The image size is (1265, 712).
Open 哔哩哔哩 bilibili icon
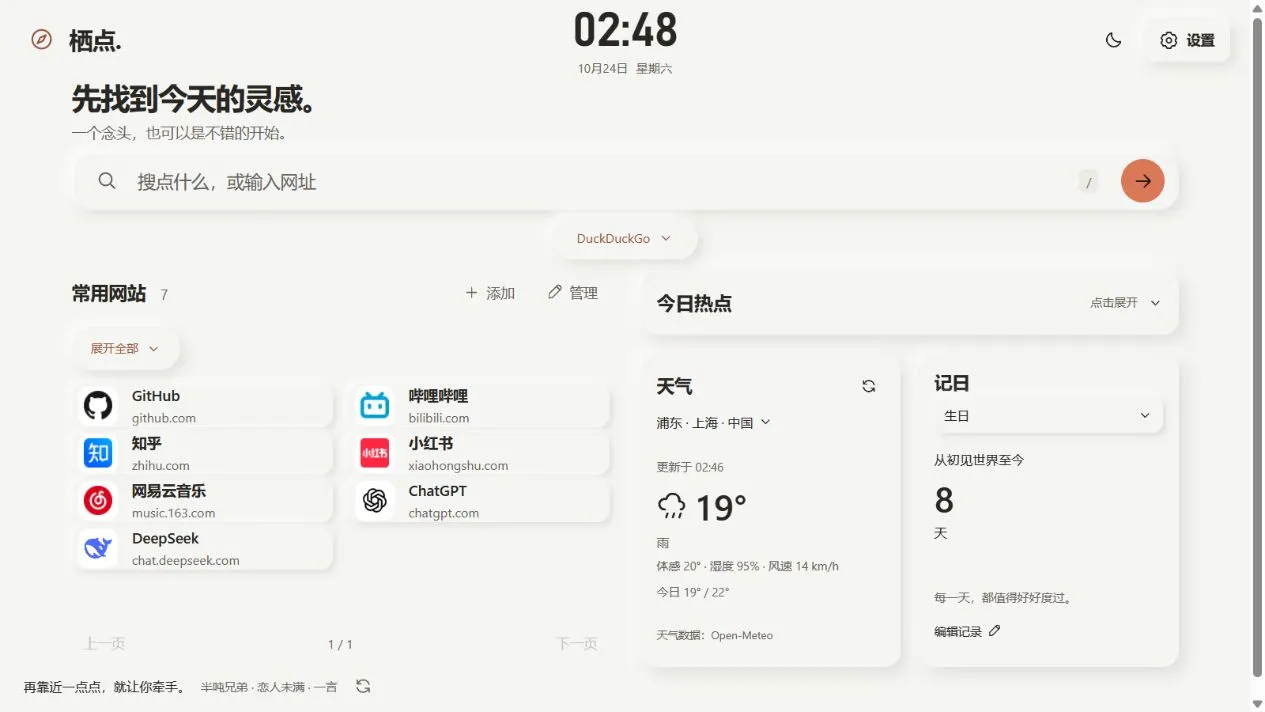point(375,406)
